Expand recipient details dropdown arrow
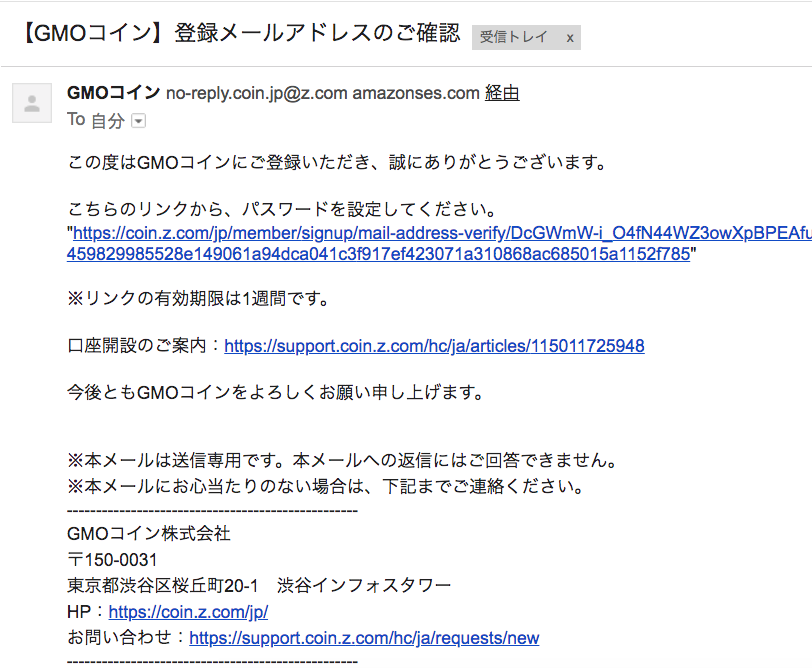 (x=138, y=121)
